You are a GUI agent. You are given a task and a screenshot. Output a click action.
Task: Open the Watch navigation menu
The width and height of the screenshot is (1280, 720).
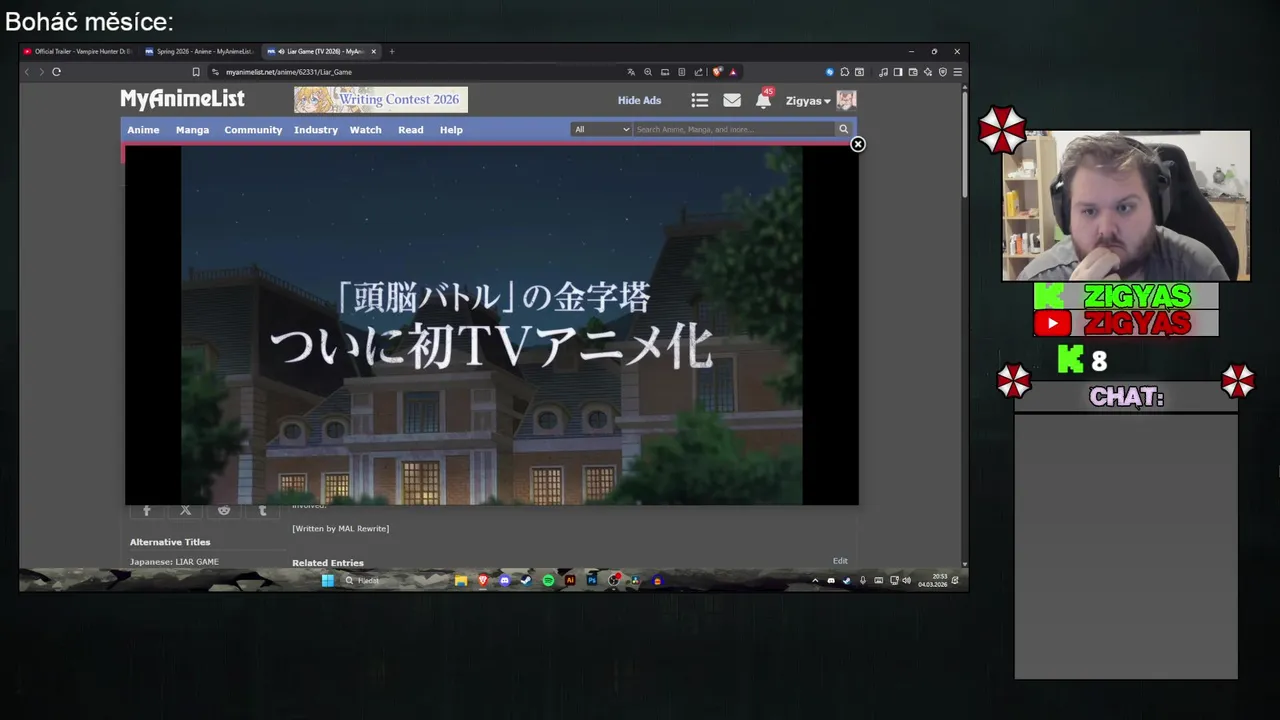tap(365, 130)
